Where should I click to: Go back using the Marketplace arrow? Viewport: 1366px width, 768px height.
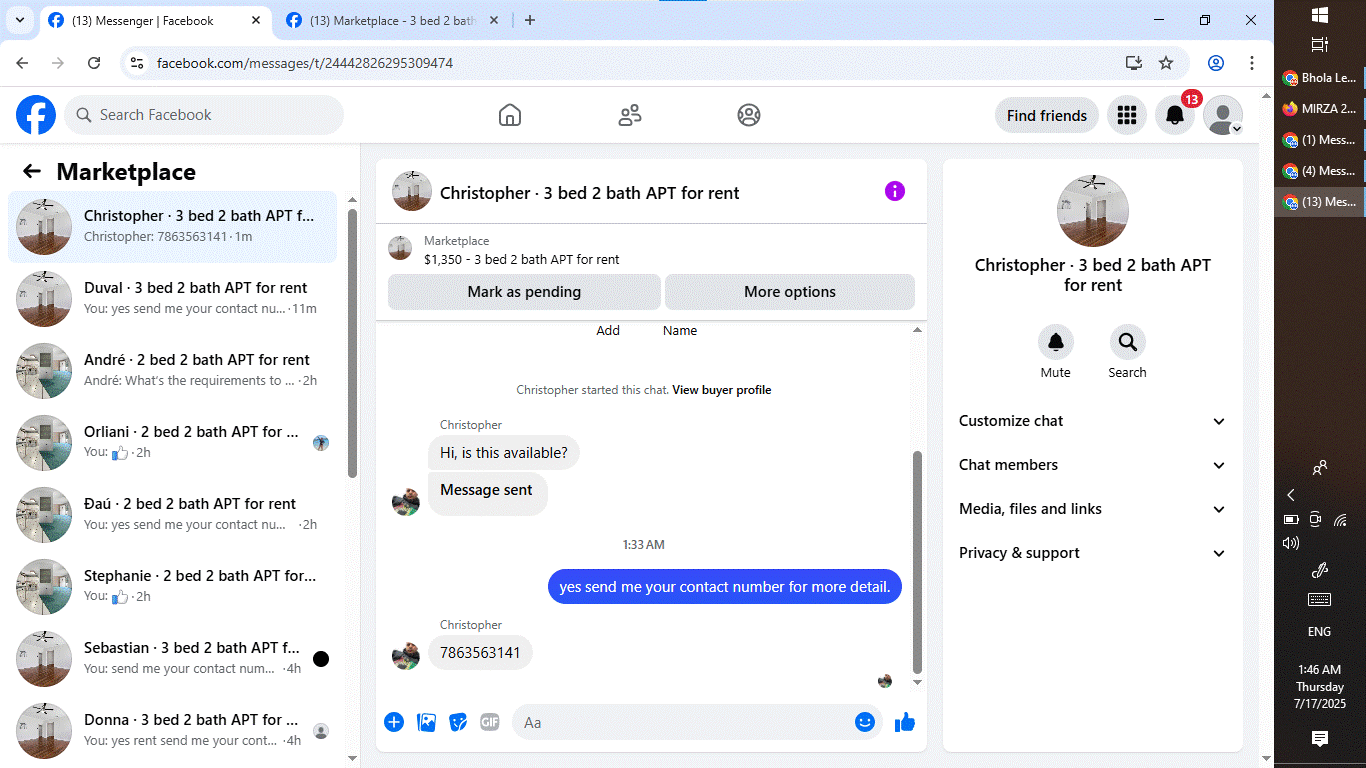pos(32,171)
